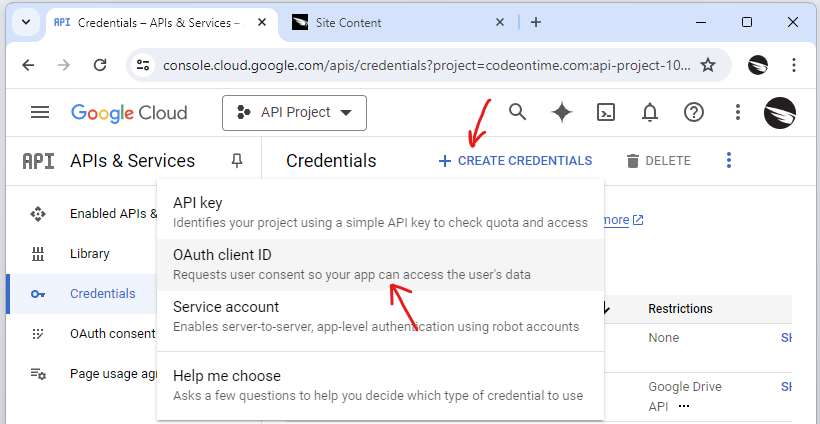Image resolution: width=820 pixels, height=424 pixels.
Task: Pin the APIs & Services menu
Action: (237, 160)
